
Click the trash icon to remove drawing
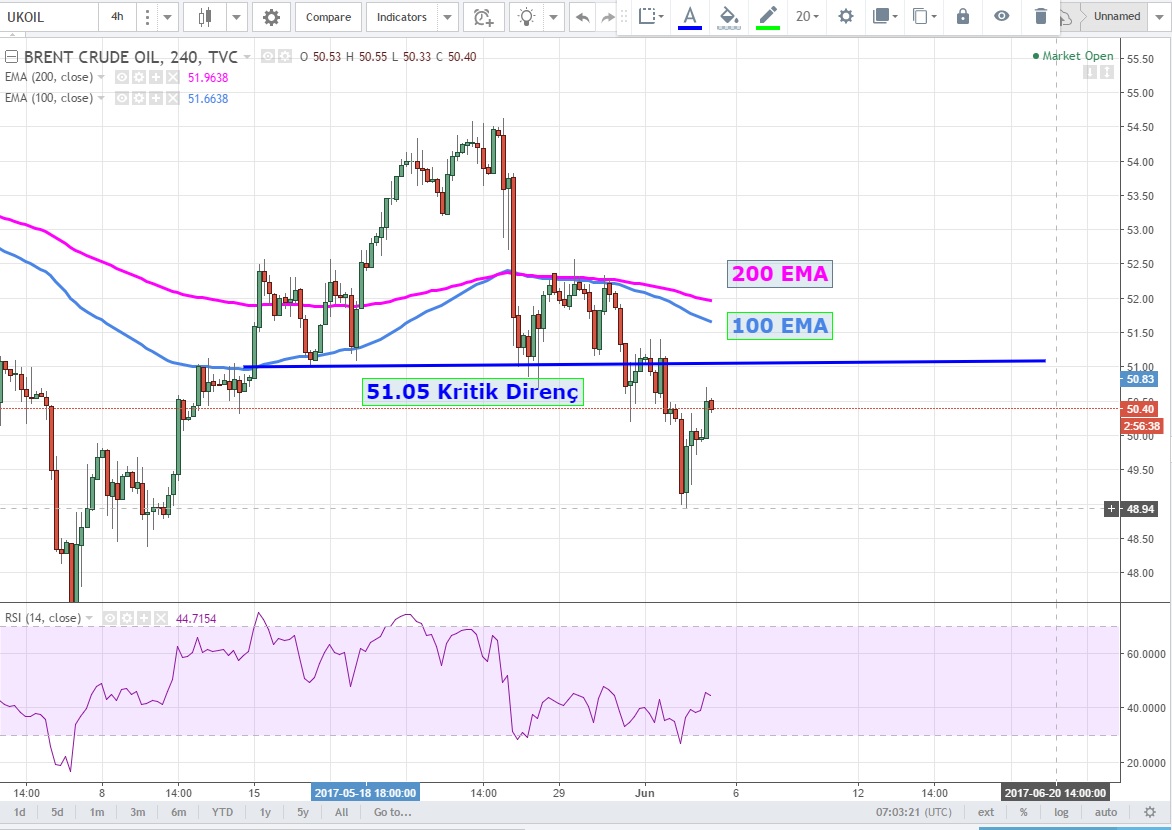point(1041,16)
